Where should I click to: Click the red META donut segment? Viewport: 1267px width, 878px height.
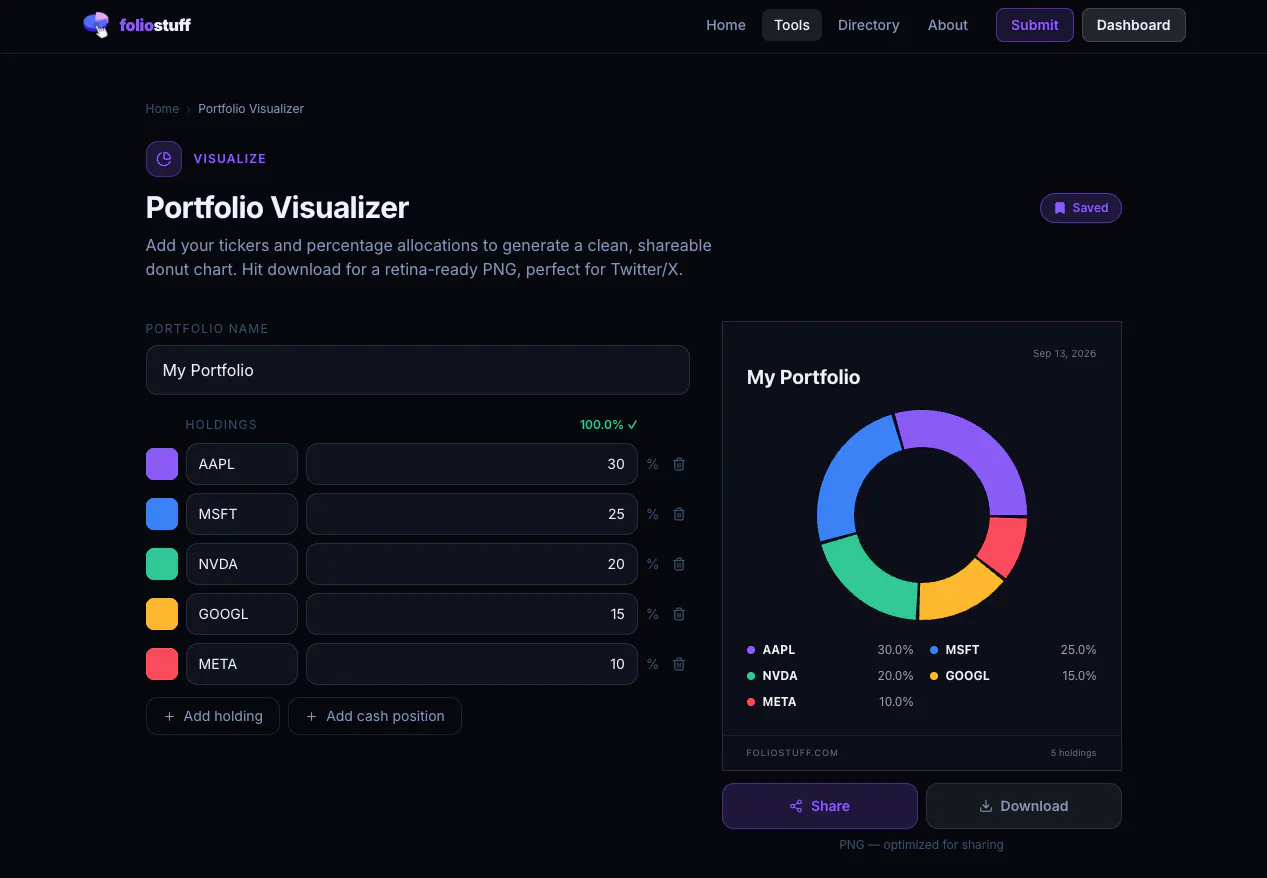(1005, 545)
